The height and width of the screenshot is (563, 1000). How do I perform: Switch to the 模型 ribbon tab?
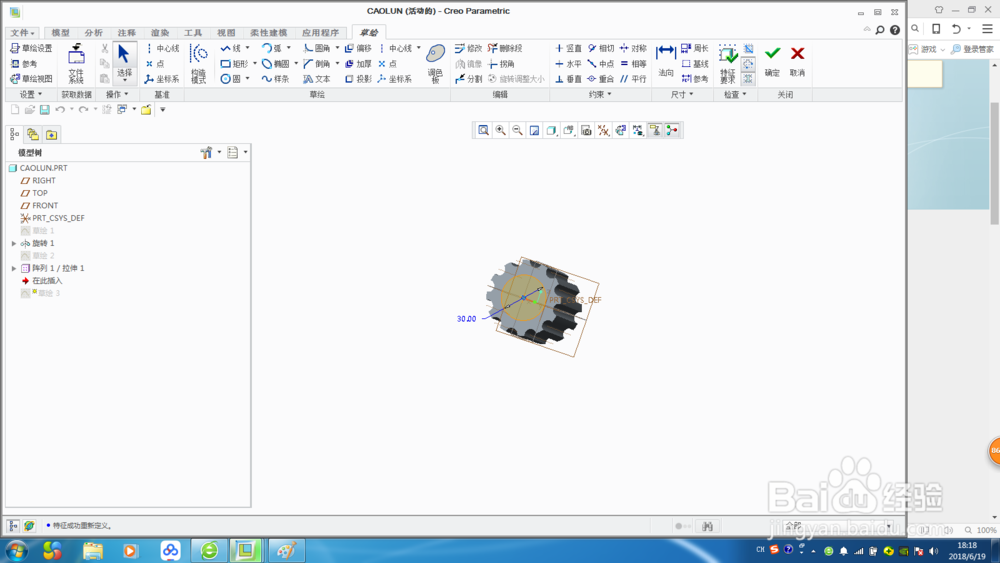tap(61, 33)
